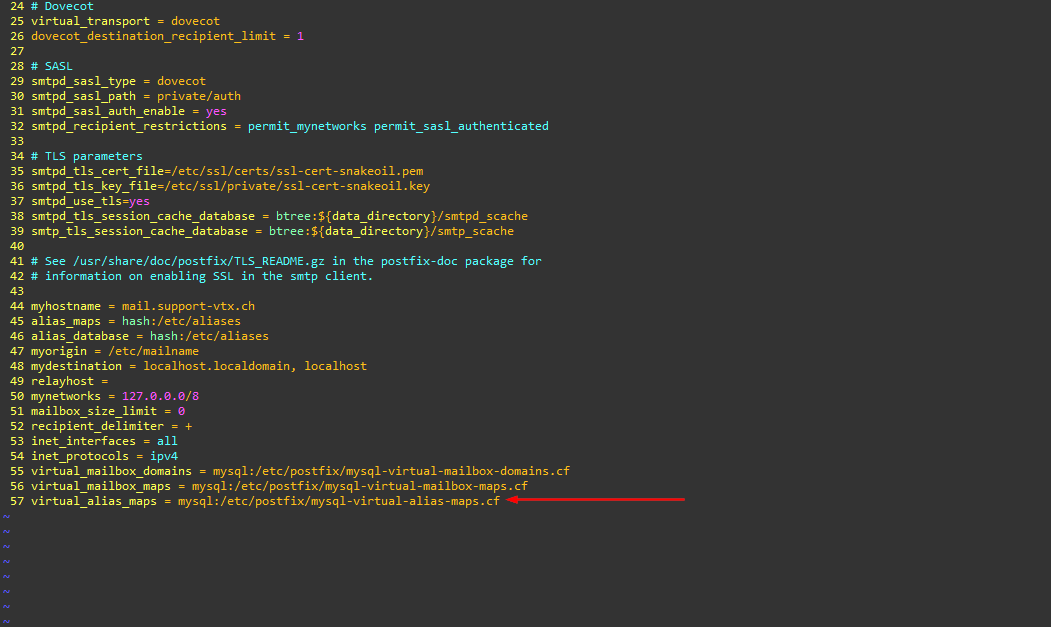The height and width of the screenshot is (627, 1051).
Task: Click the 'recipient_delimiter = +' line
Action: coord(111,426)
